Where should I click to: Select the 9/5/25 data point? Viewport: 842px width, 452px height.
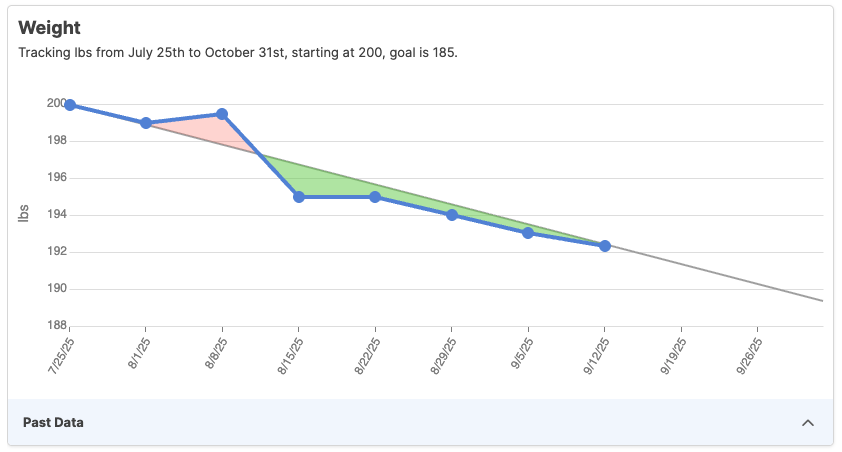tap(528, 233)
